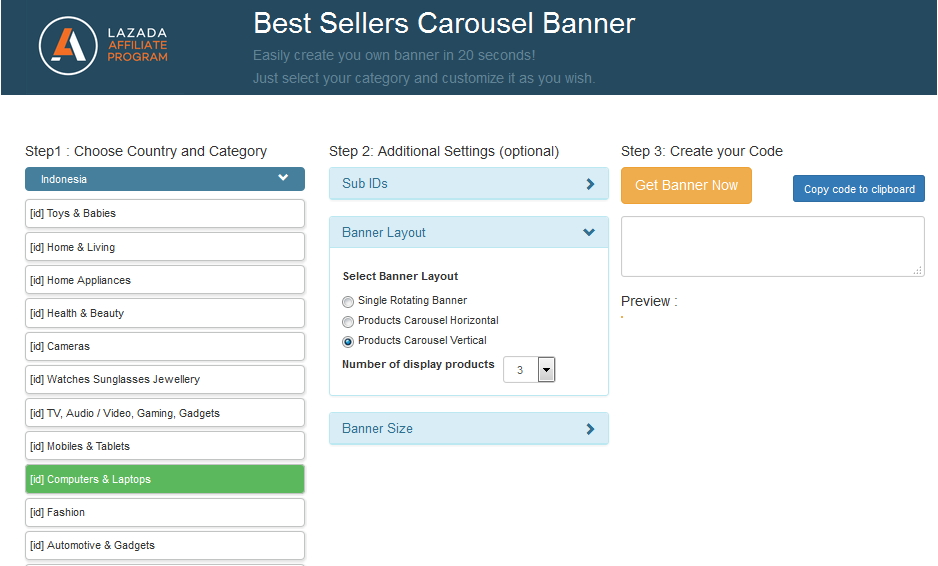Select the Toys & Babies category

165,214
